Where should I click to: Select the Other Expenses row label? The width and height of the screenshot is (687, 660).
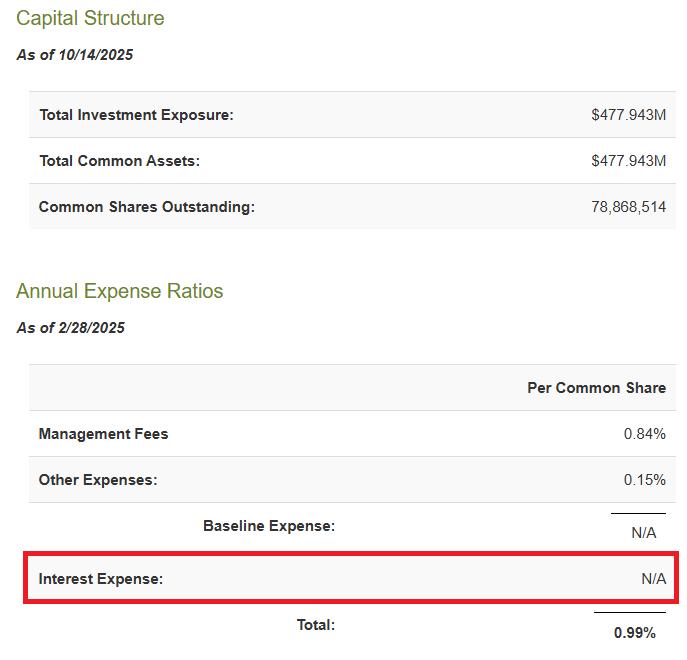[x=98, y=480]
